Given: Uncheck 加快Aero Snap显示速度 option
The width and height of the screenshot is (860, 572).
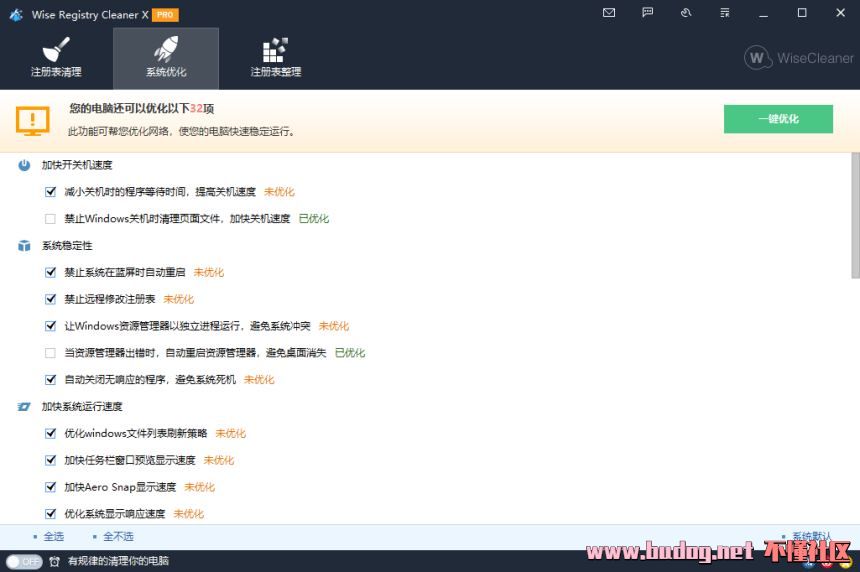Looking at the screenshot, I should (50, 487).
